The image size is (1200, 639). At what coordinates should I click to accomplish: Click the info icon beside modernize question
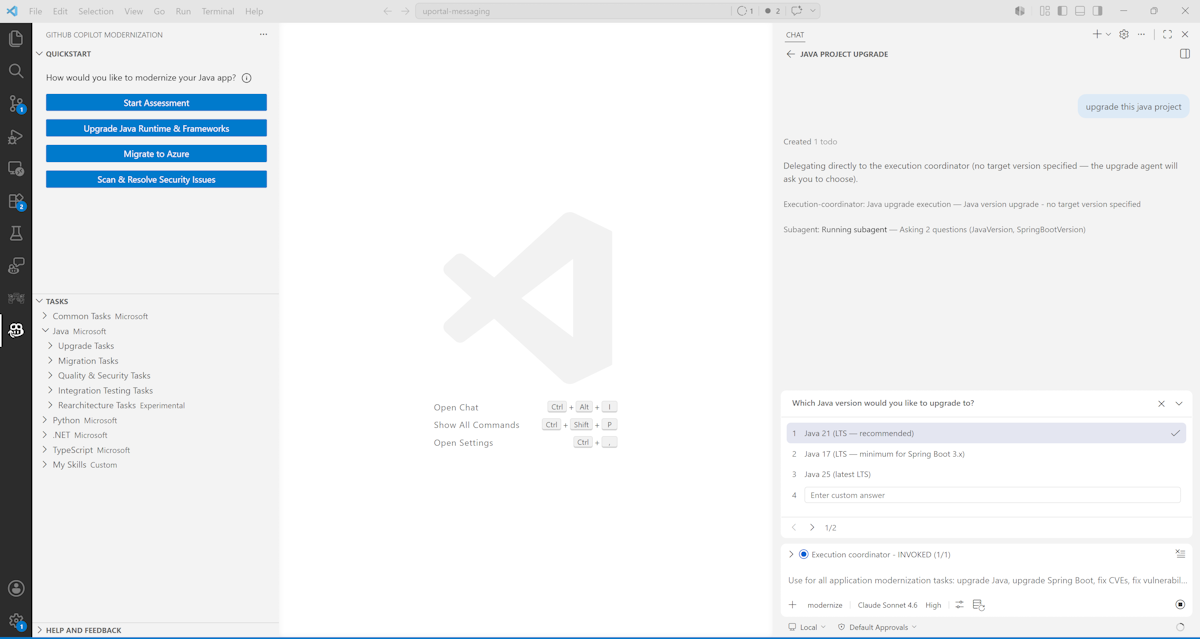(246, 78)
